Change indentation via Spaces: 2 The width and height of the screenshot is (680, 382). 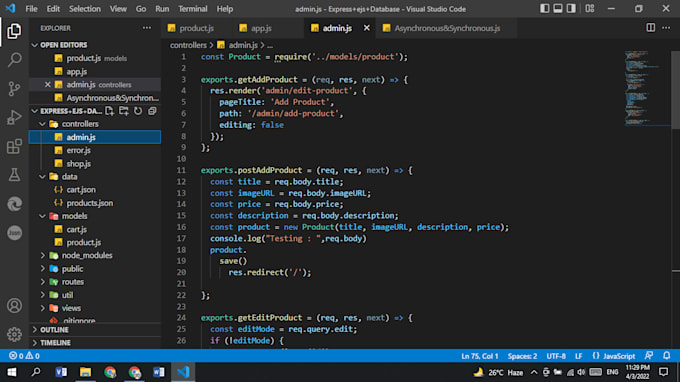[522, 356]
